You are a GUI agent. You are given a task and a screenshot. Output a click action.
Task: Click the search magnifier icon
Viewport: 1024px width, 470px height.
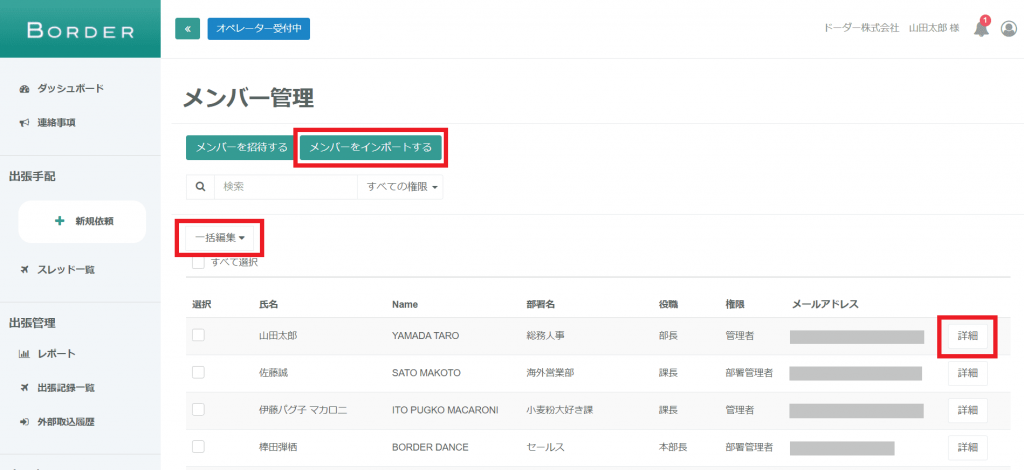click(x=200, y=186)
